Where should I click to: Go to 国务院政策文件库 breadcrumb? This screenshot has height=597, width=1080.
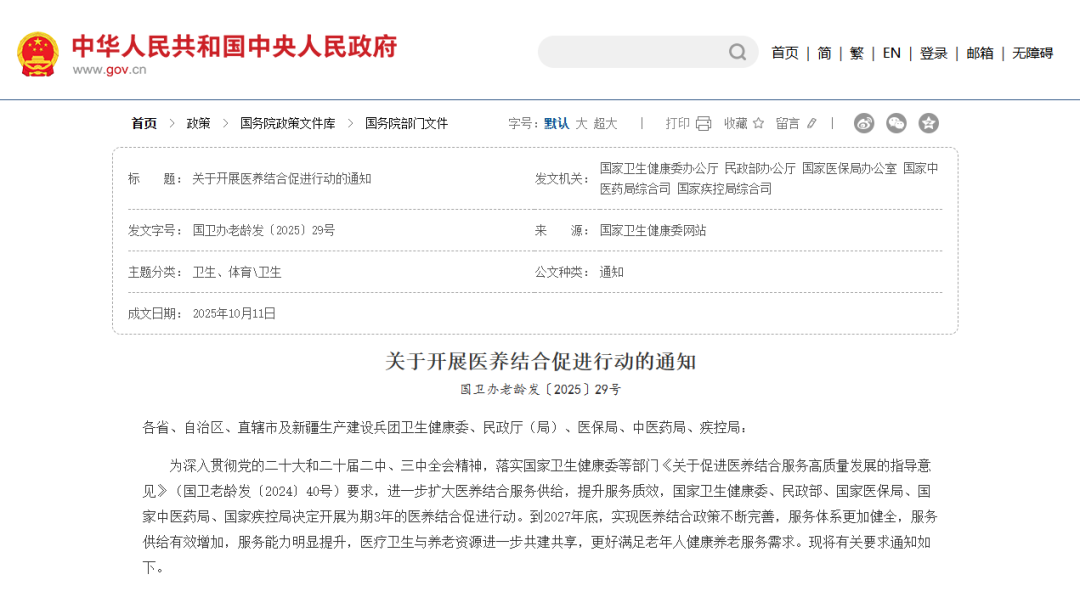[x=287, y=123]
